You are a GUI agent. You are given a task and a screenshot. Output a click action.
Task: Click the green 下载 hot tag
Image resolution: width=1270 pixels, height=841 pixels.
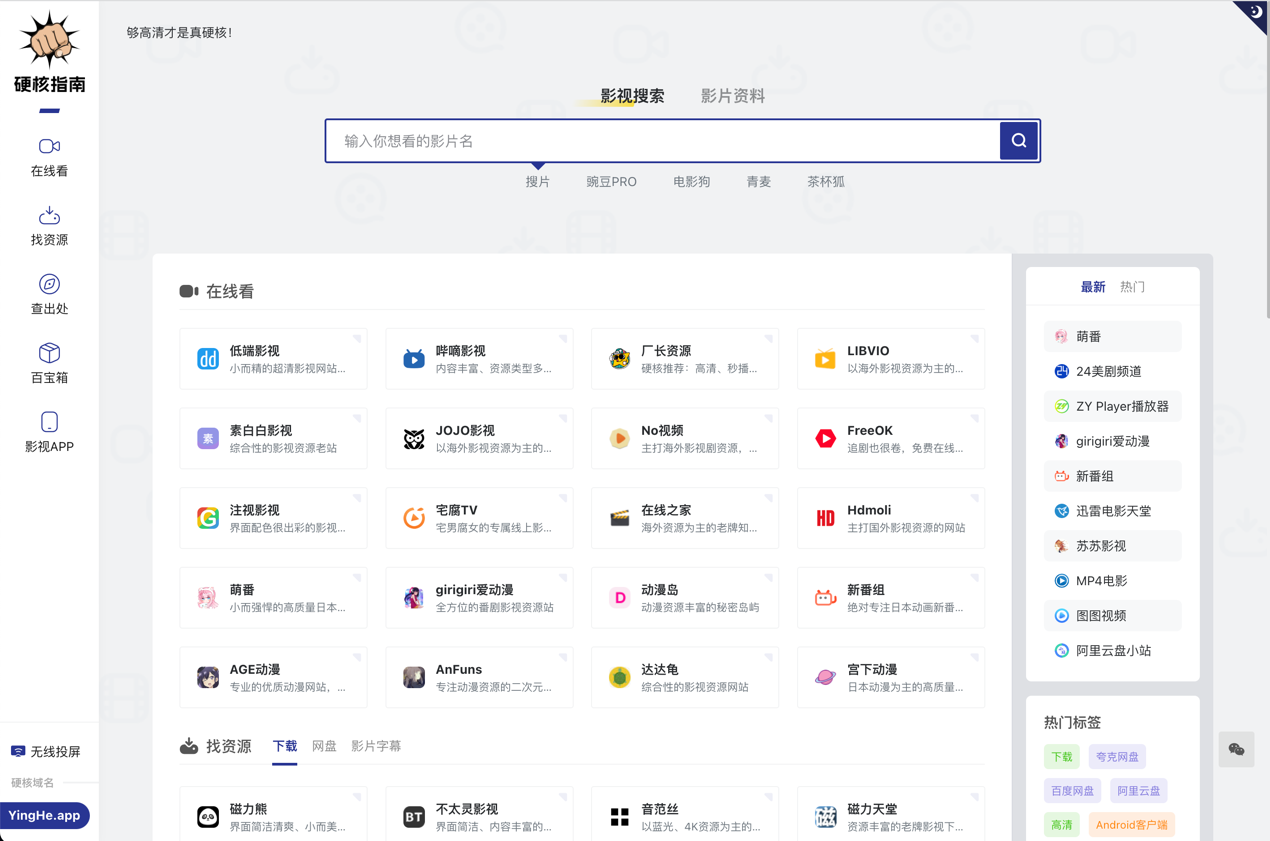click(x=1062, y=757)
